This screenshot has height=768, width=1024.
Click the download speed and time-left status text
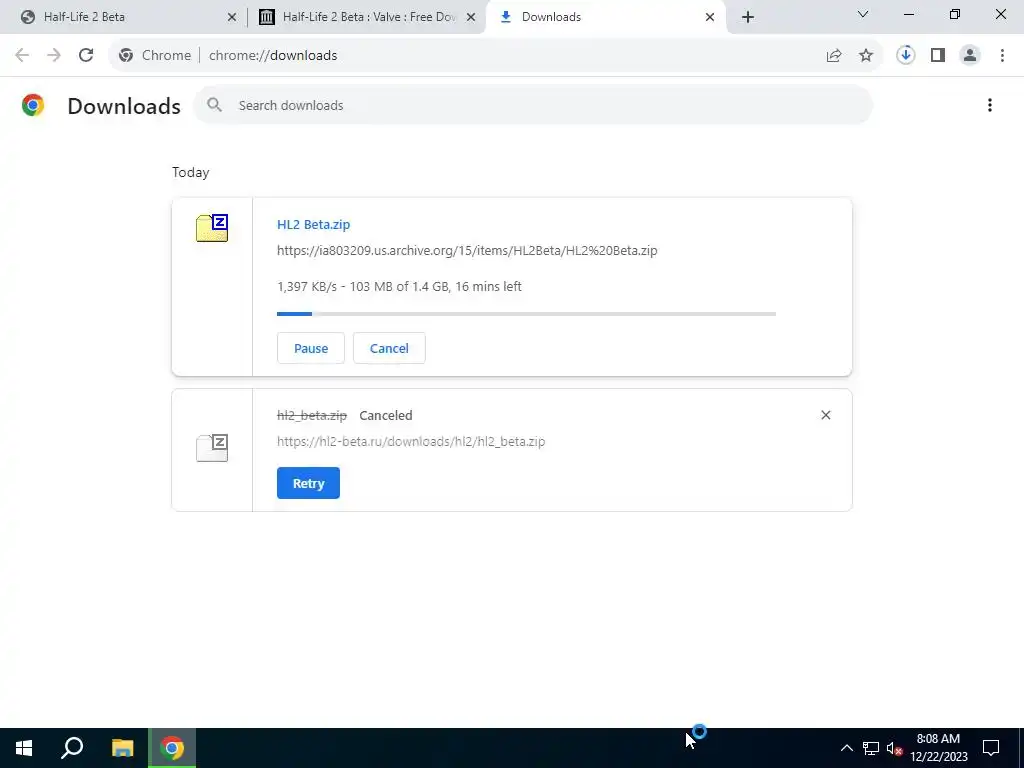tap(399, 286)
